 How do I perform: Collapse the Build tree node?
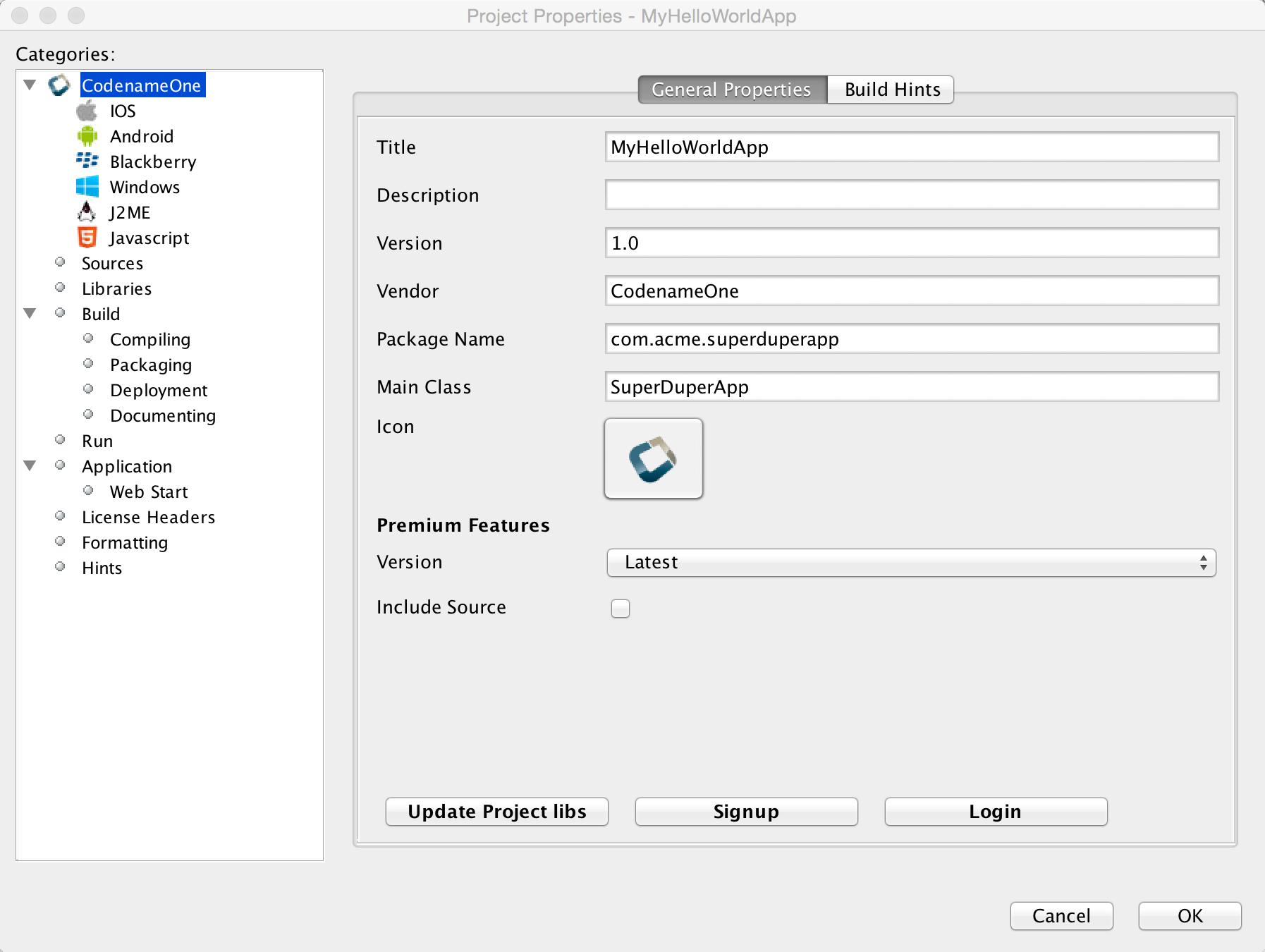(x=30, y=314)
